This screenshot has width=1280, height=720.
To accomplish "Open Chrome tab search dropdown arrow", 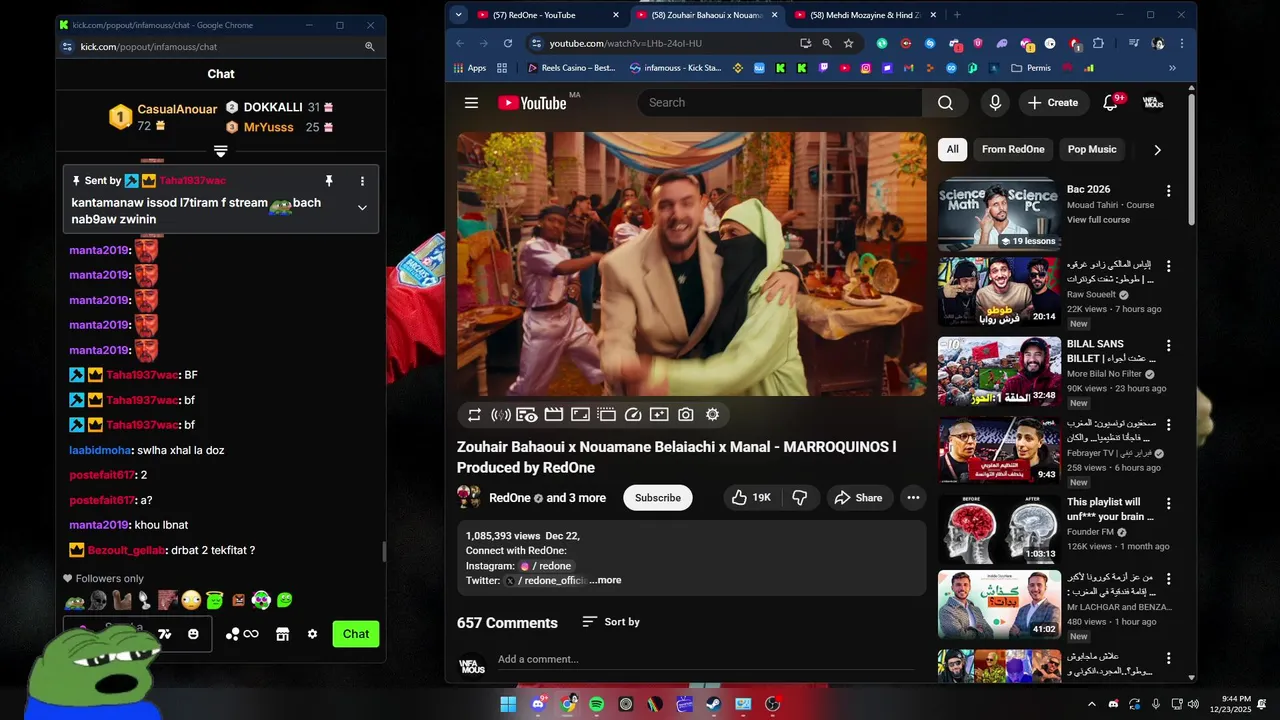I will [x=458, y=15].
